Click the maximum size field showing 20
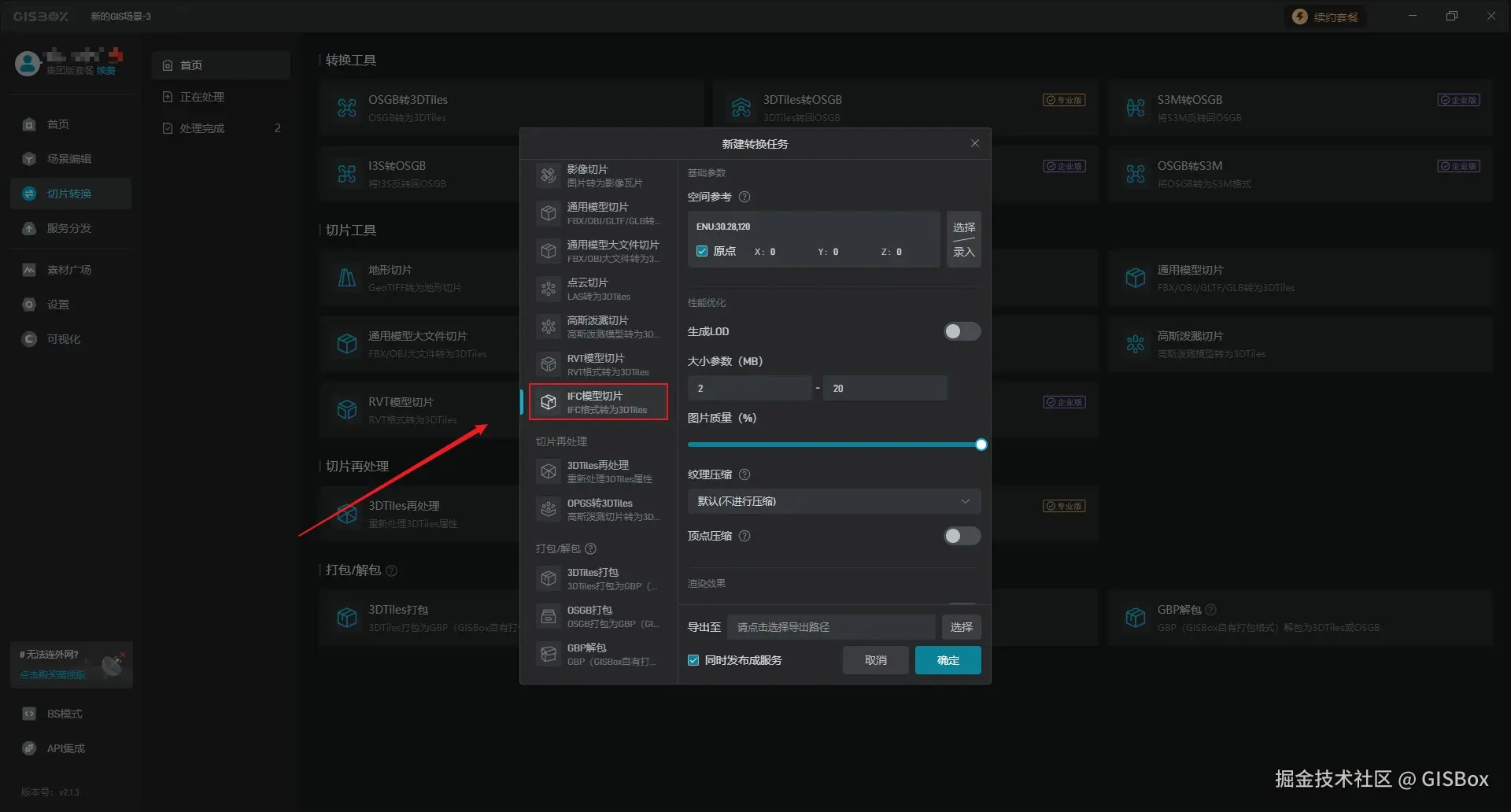The image size is (1511, 812). (x=885, y=388)
